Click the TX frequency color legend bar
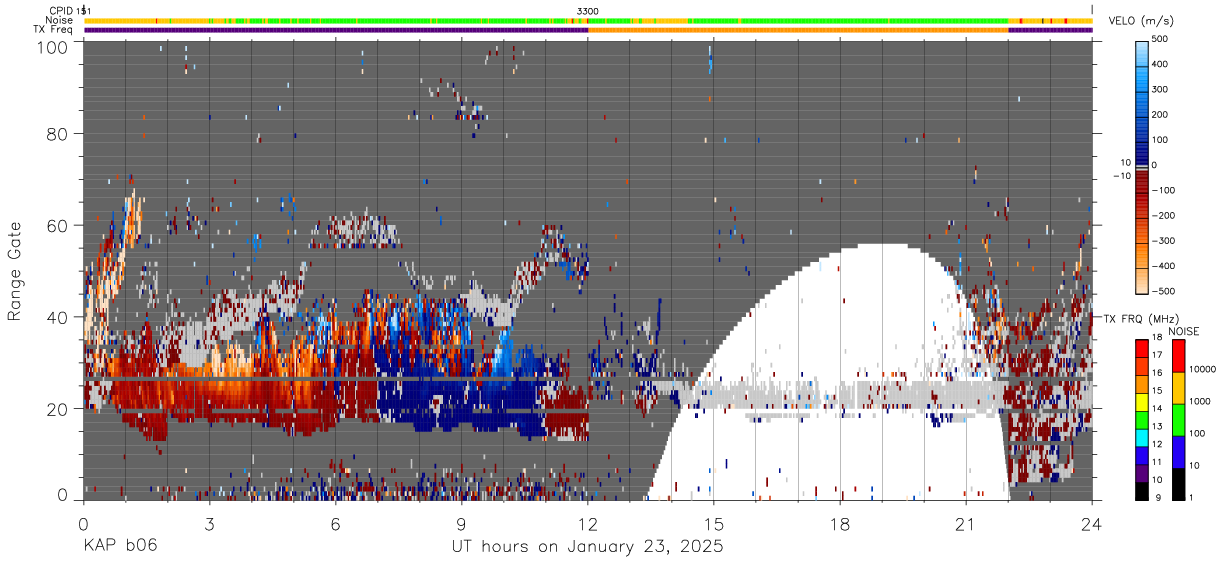This screenshot has width=1228, height=567. pos(1143,419)
